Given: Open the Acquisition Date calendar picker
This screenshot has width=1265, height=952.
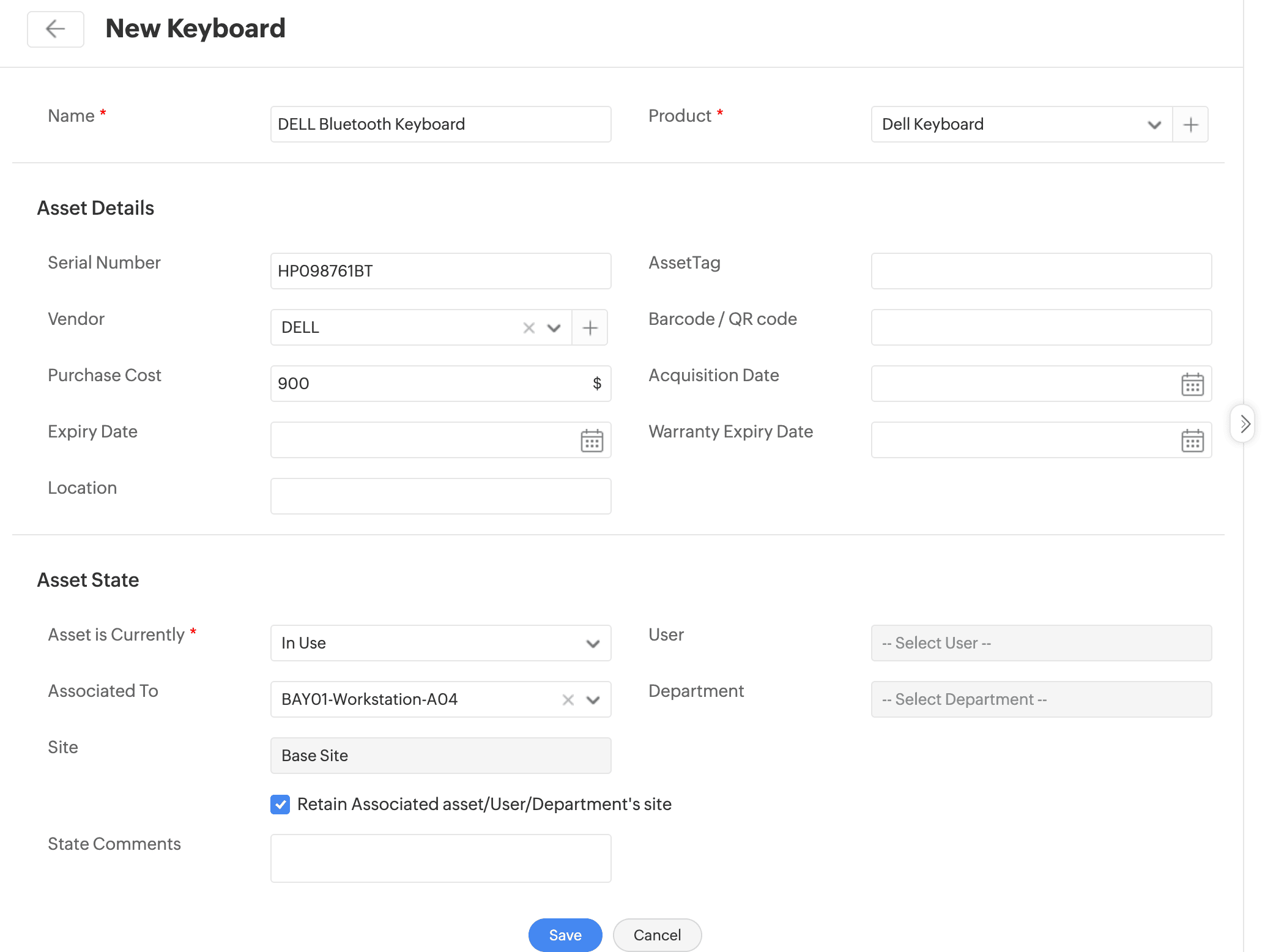Looking at the screenshot, I should pos(1192,384).
